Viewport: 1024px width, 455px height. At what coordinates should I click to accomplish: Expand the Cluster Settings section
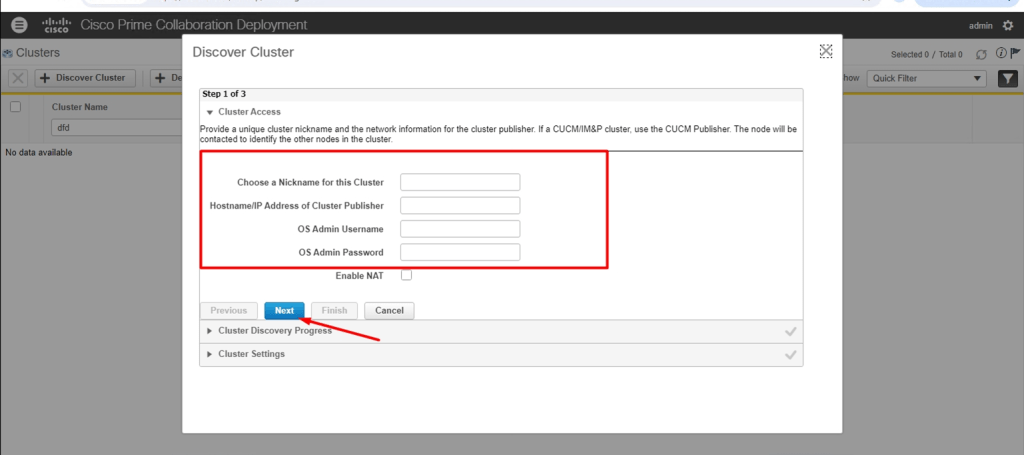tap(210, 354)
